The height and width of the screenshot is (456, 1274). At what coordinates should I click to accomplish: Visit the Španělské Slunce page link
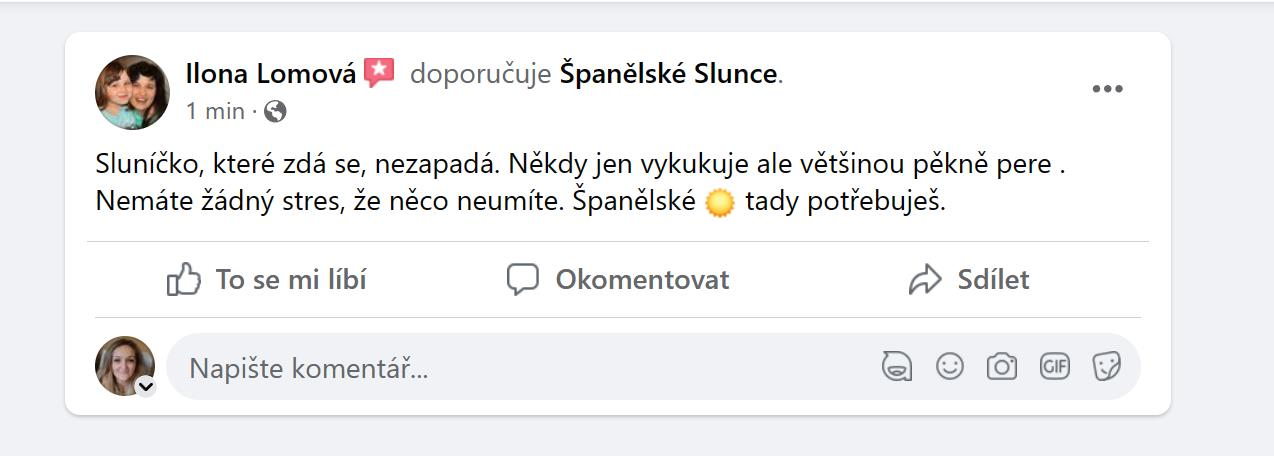(668, 73)
